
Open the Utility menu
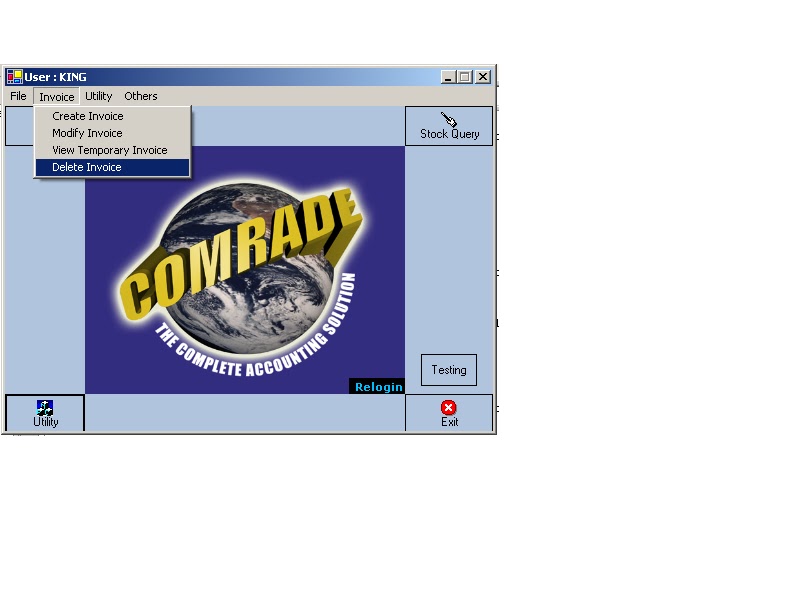[97, 96]
